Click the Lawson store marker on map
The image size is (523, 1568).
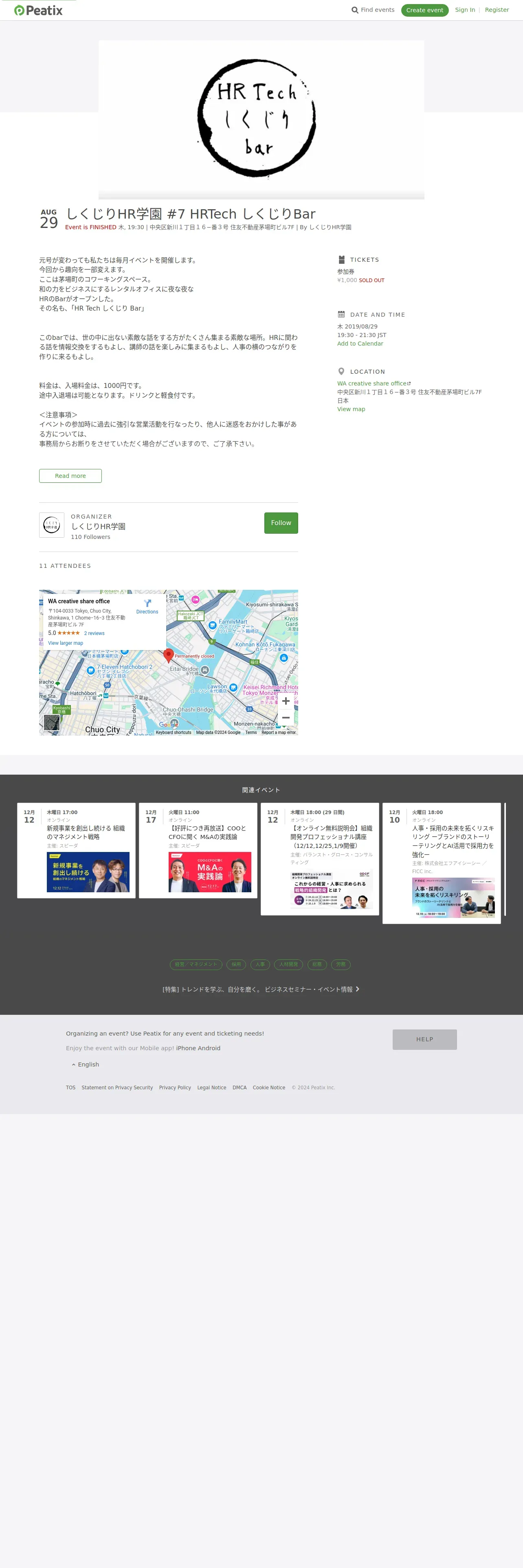(x=233, y=688)
